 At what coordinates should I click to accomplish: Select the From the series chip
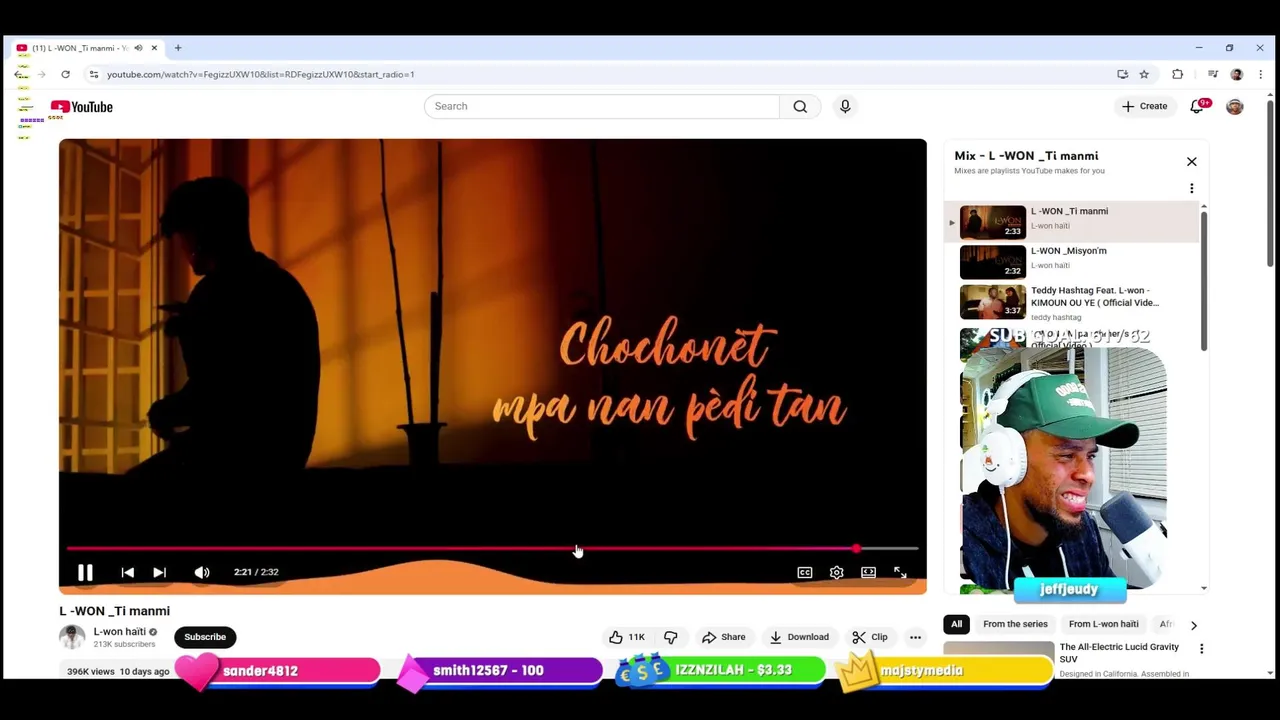[1015, 624]
